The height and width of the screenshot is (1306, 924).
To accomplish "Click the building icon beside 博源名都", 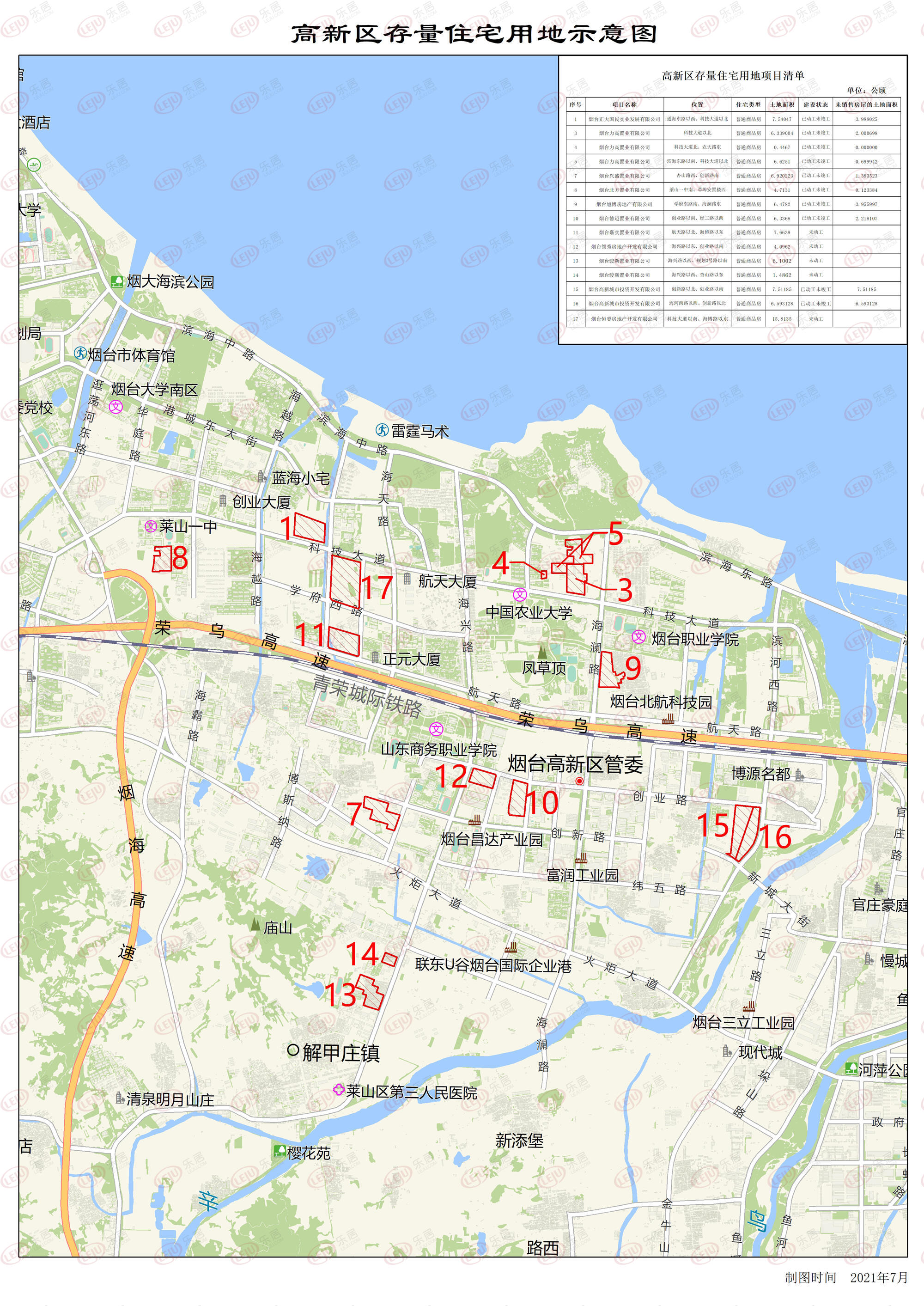I will click(800, 774).
